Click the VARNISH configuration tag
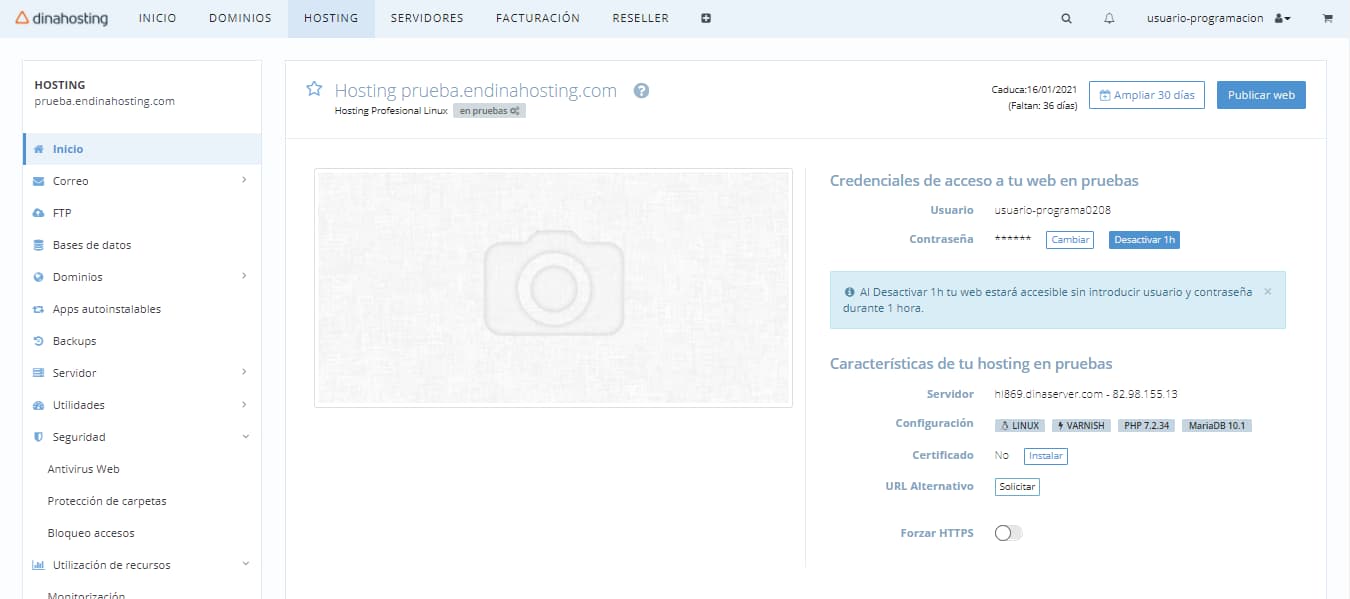This screenshot has height=599, width=1350. 1081,425
